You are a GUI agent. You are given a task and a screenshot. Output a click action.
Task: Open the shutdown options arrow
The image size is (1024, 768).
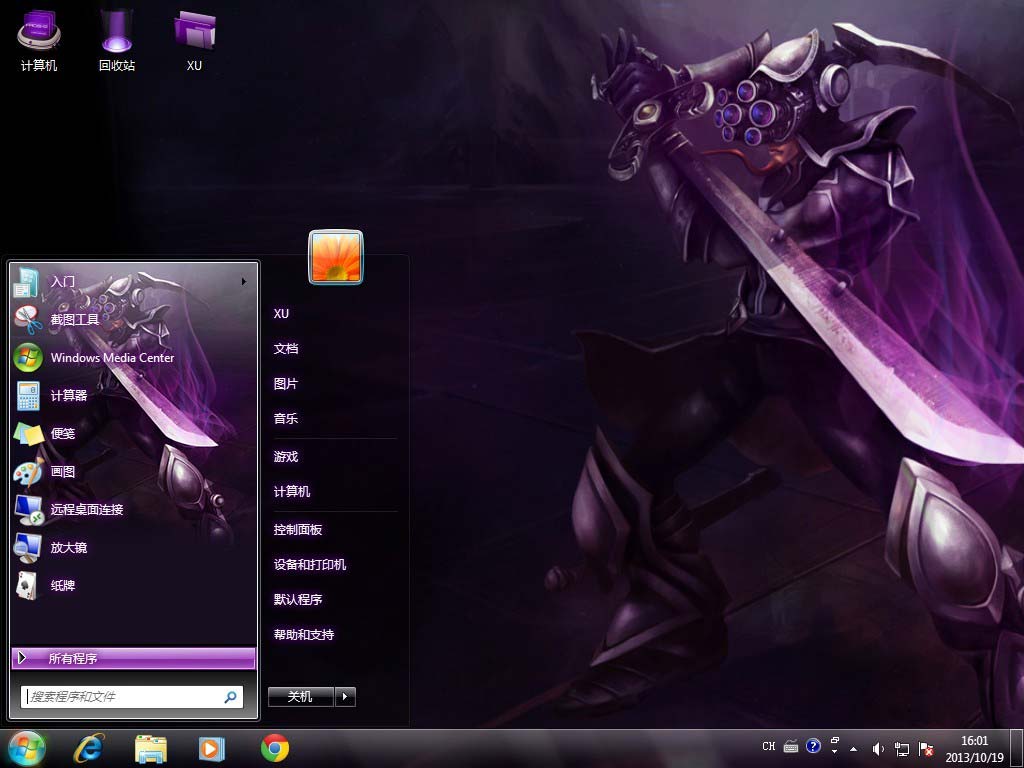(x=345, y=697)
